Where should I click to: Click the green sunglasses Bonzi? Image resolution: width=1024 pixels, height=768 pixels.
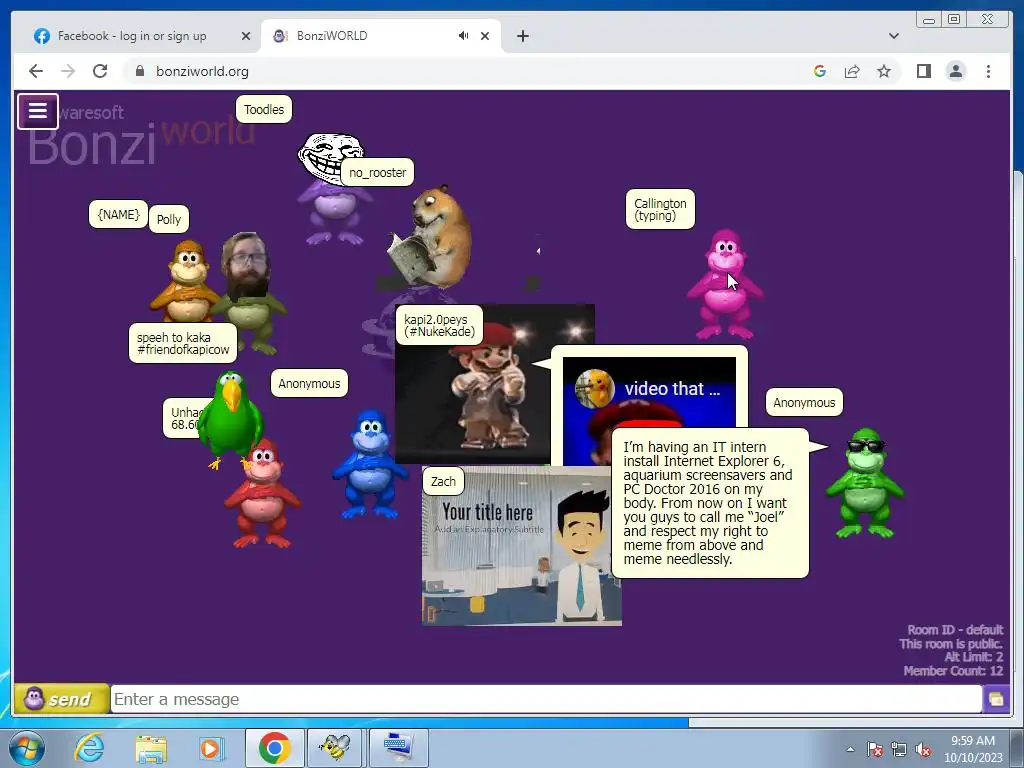(x=865, y=483)
